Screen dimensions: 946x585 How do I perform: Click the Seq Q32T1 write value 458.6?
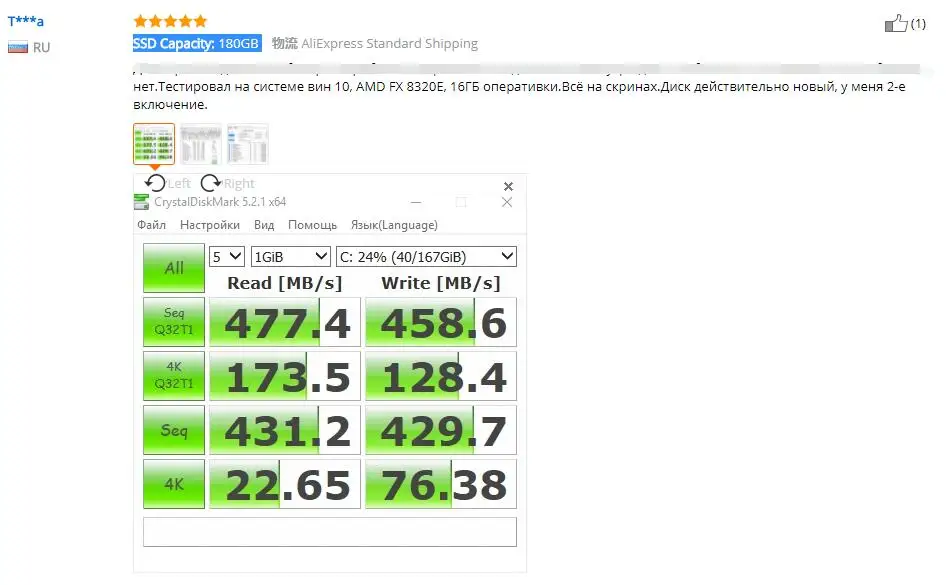(x=441, y=322)
